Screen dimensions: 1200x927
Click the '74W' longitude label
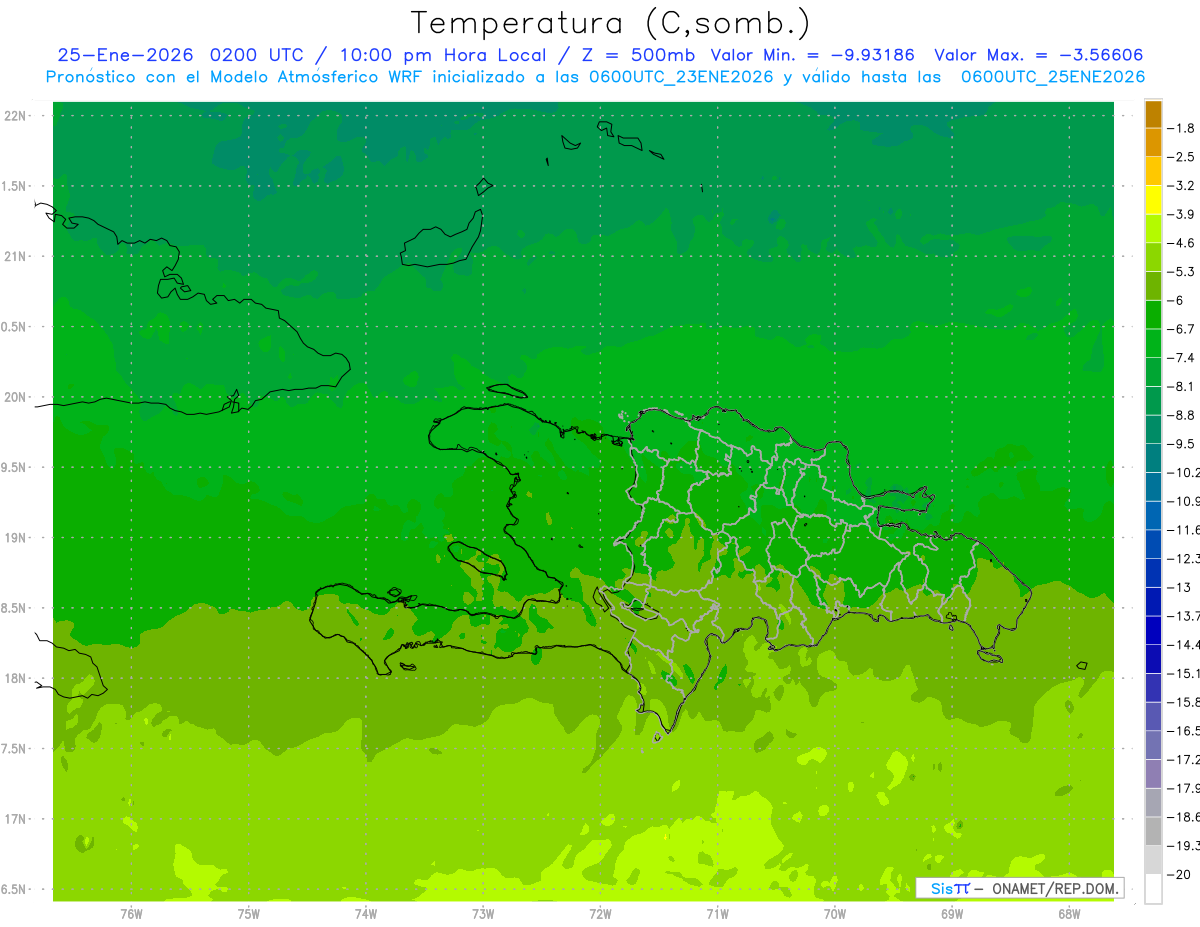(366, 914)
